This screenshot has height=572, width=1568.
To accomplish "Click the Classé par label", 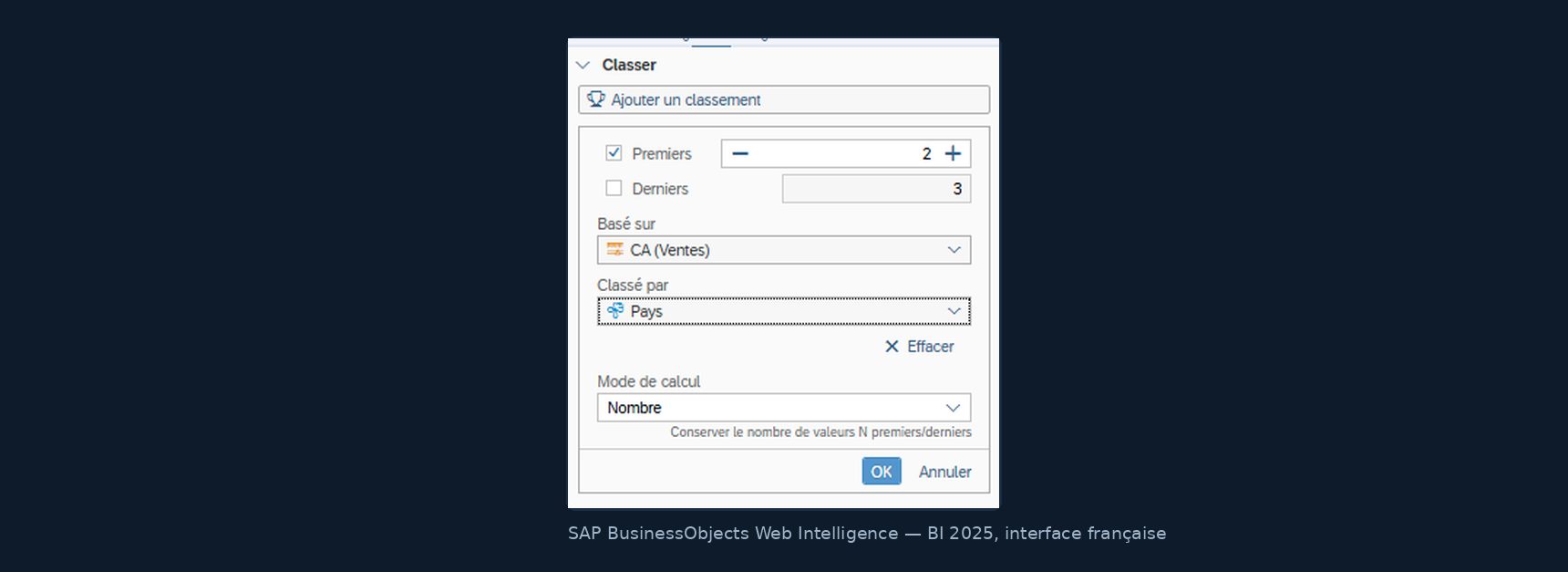I will pos(633,286).
